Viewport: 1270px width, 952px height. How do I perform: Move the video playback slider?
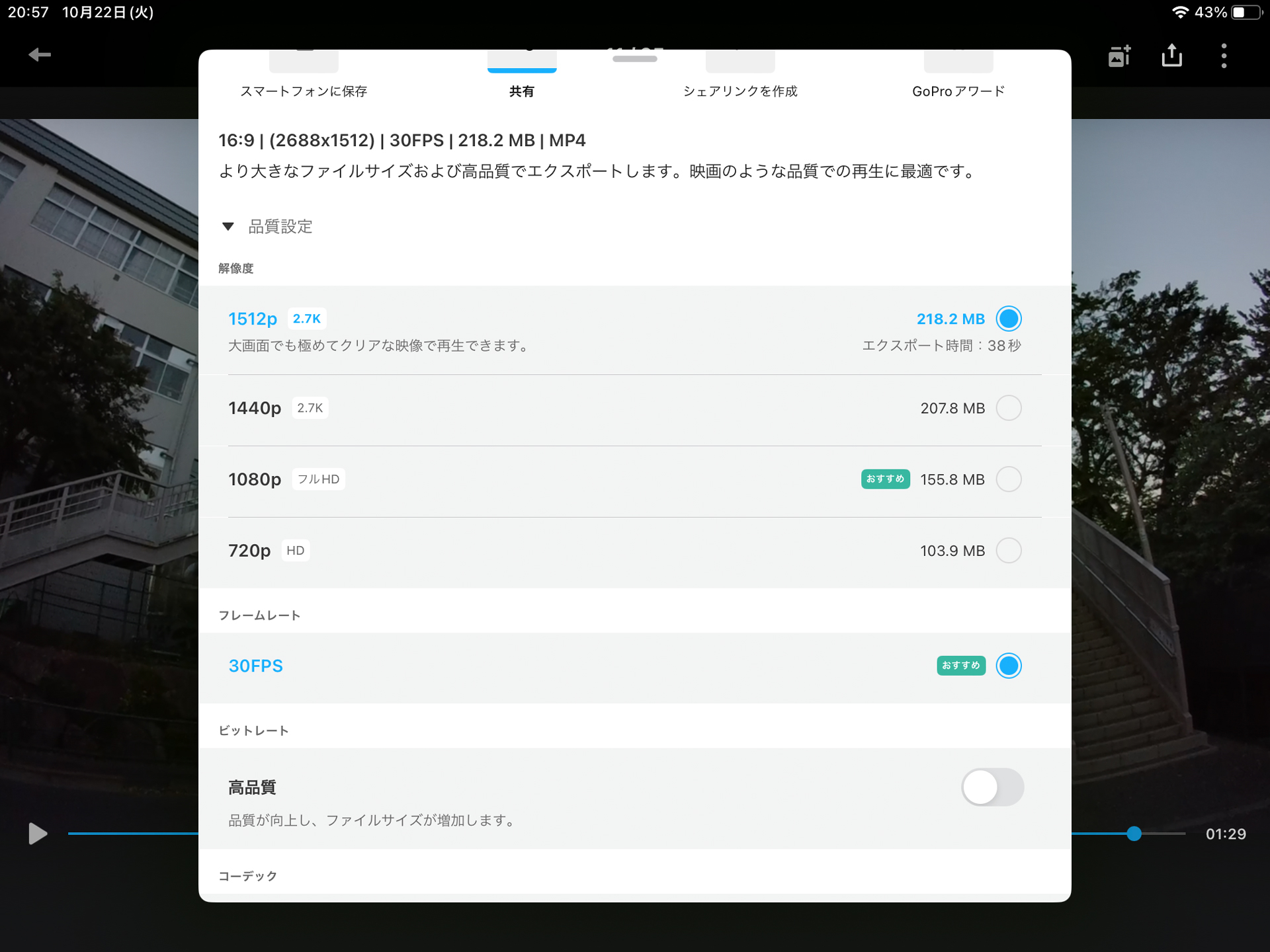point(1135,834)
